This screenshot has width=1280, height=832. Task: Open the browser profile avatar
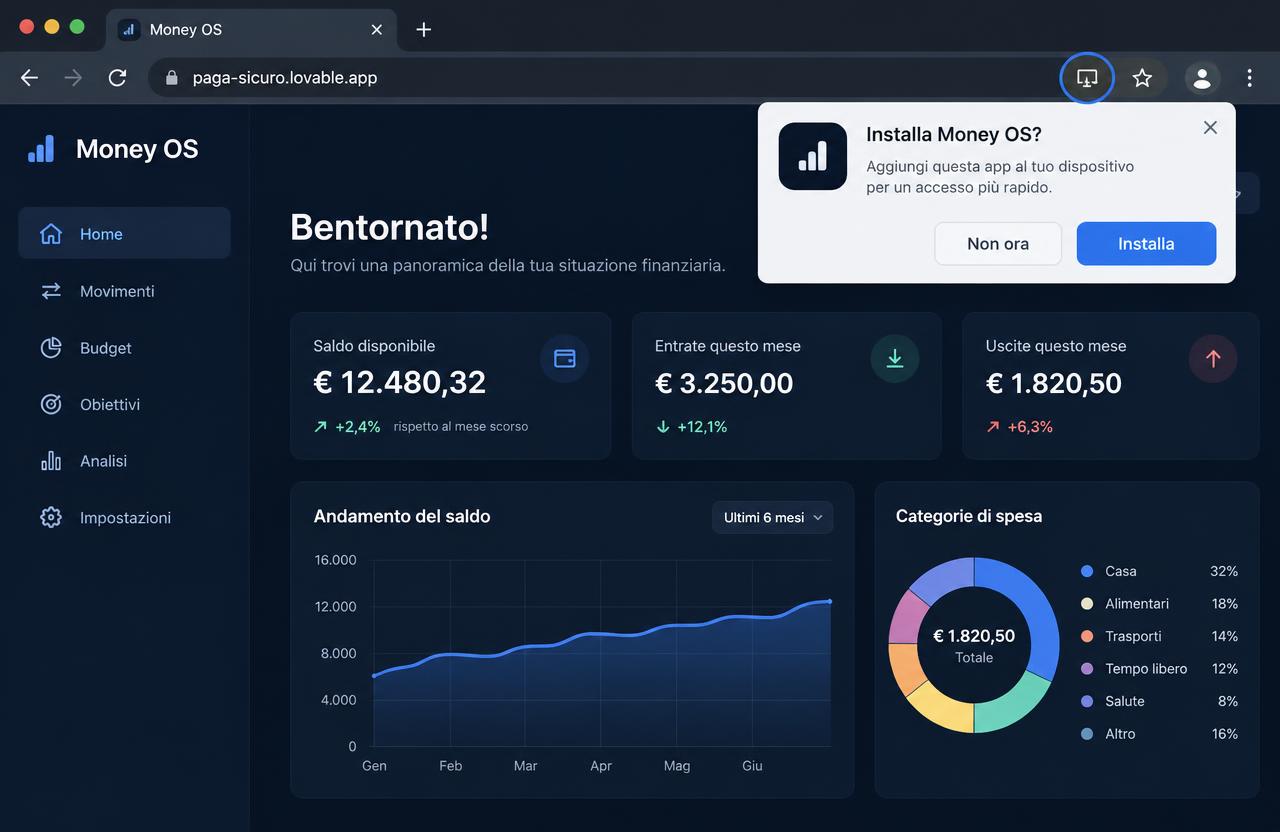pos(1202,78)
